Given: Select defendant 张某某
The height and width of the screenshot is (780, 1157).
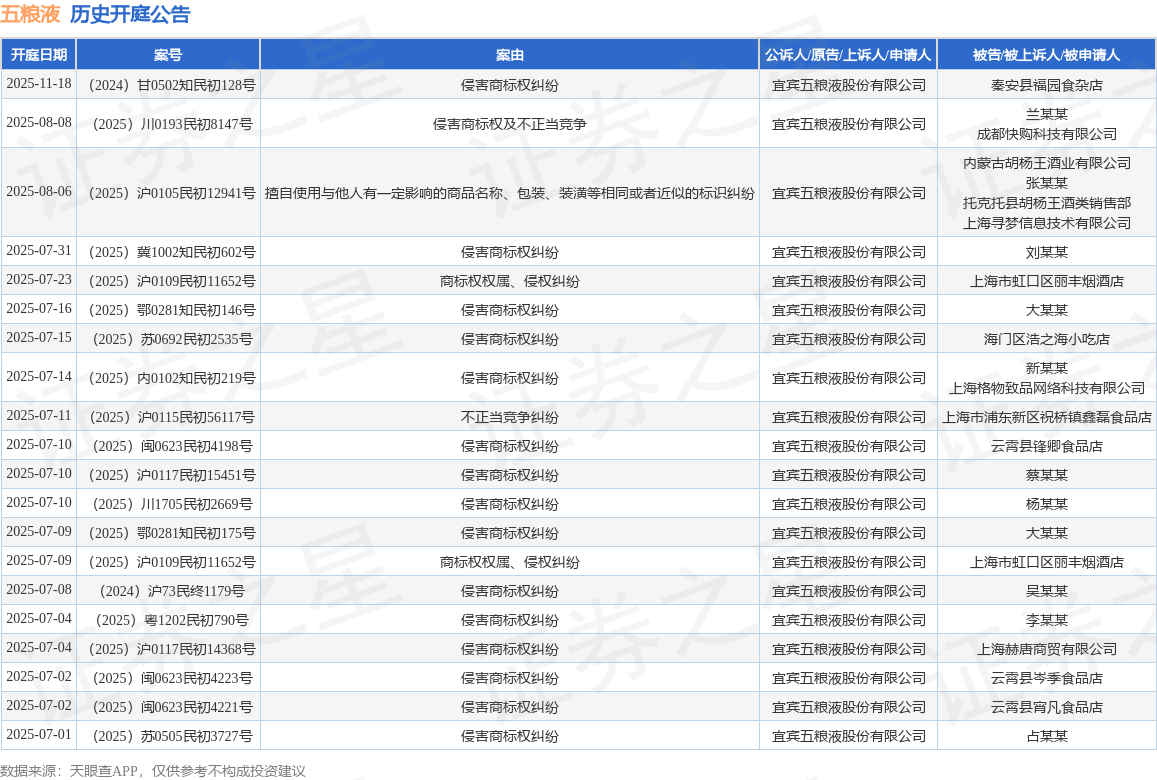Looking at the screenshot, I should pyautogui.click(x=1046, y=182).
